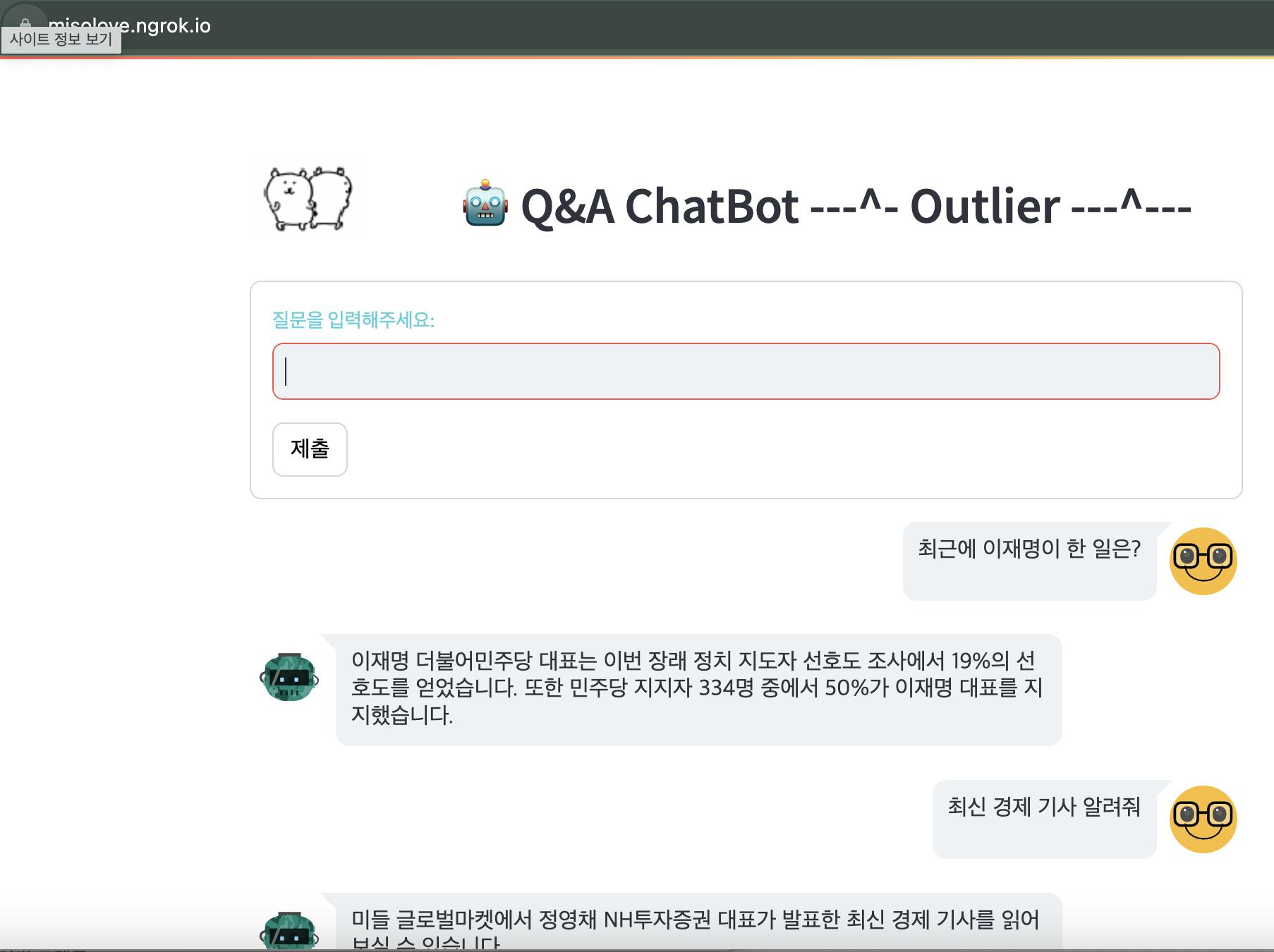1274x952 pixels.
Task: Click the '최근에 이재명이 한 일은?' message bubble
Action: 1029,561
